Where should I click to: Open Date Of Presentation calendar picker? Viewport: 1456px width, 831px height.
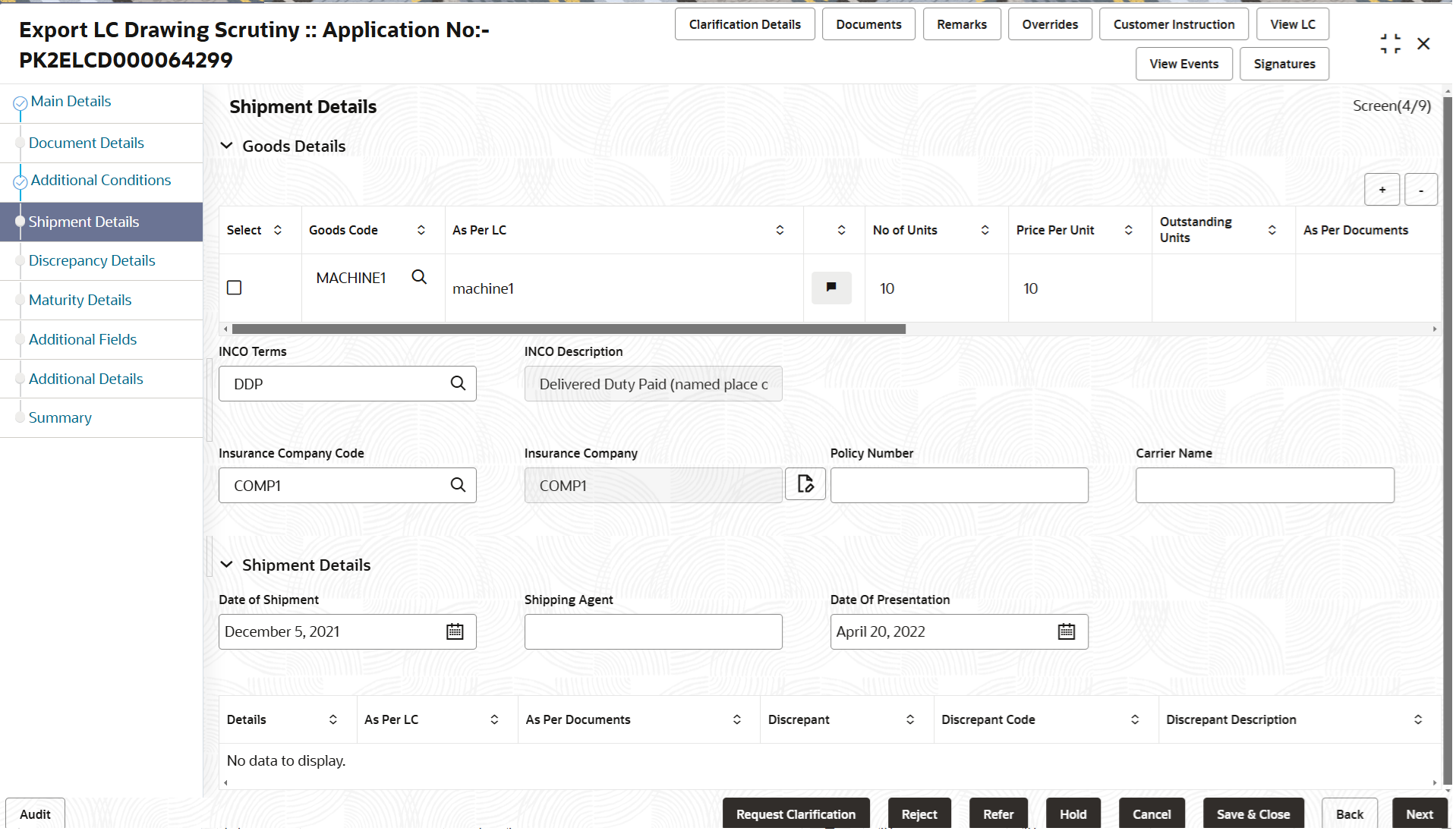pyautogui.click(x=1067, y=631)
